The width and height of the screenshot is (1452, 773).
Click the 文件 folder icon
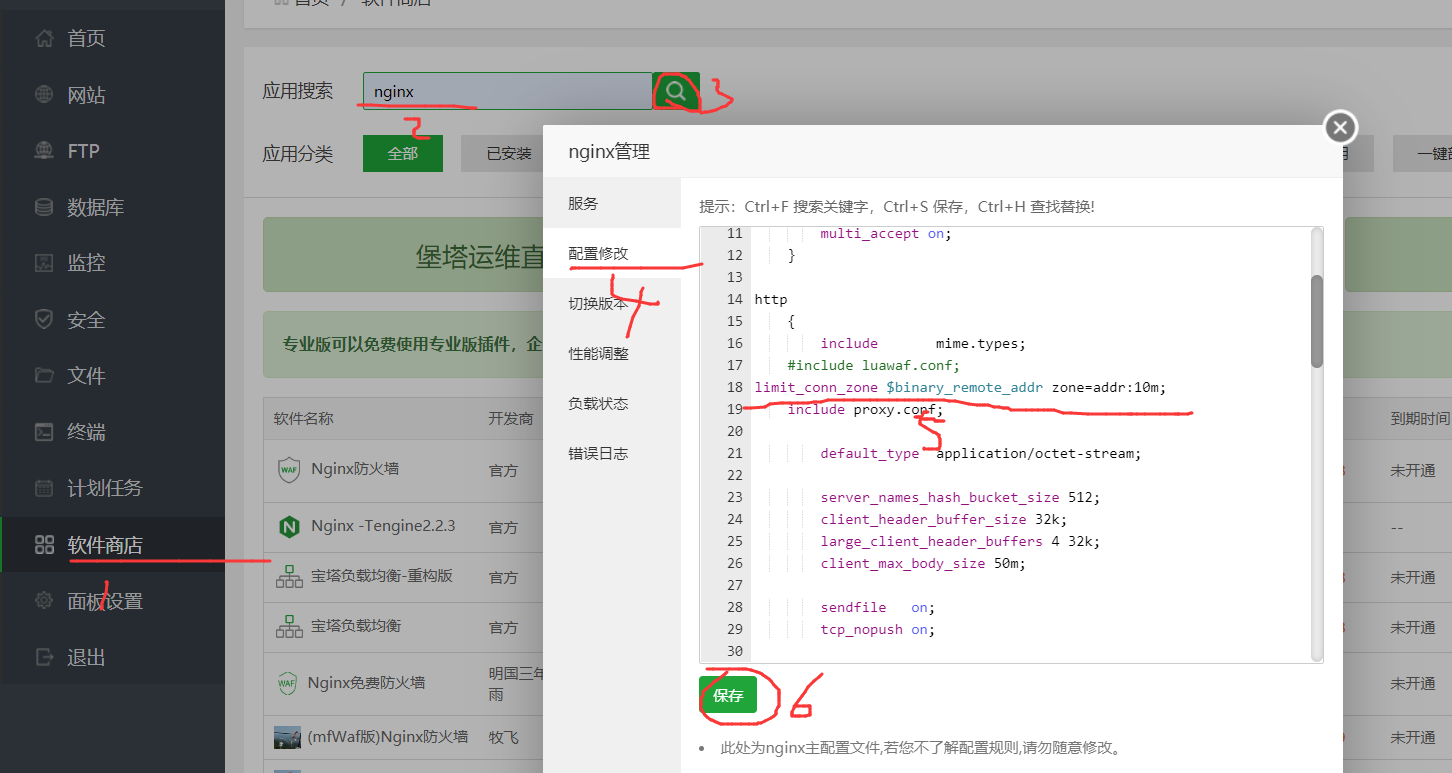(x=43, y=376)
